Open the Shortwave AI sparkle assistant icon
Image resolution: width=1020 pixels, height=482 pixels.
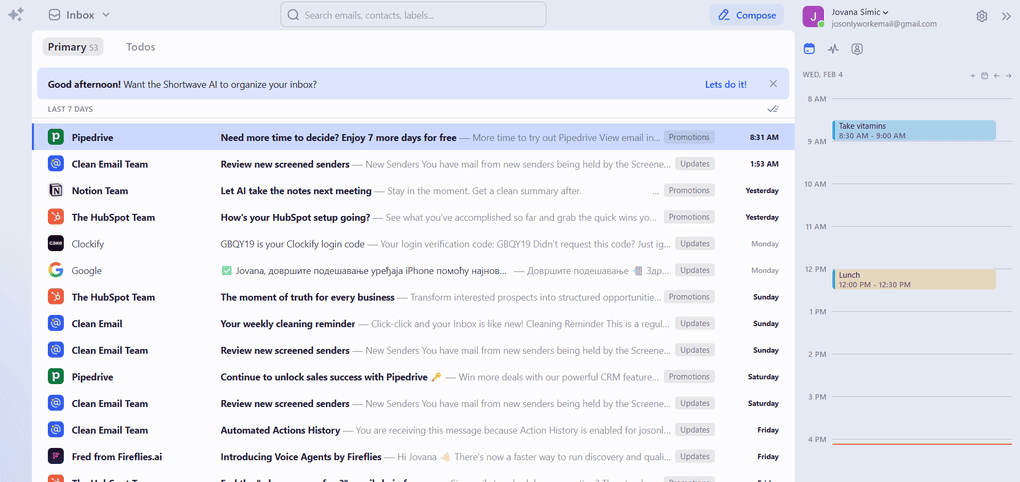16,14
